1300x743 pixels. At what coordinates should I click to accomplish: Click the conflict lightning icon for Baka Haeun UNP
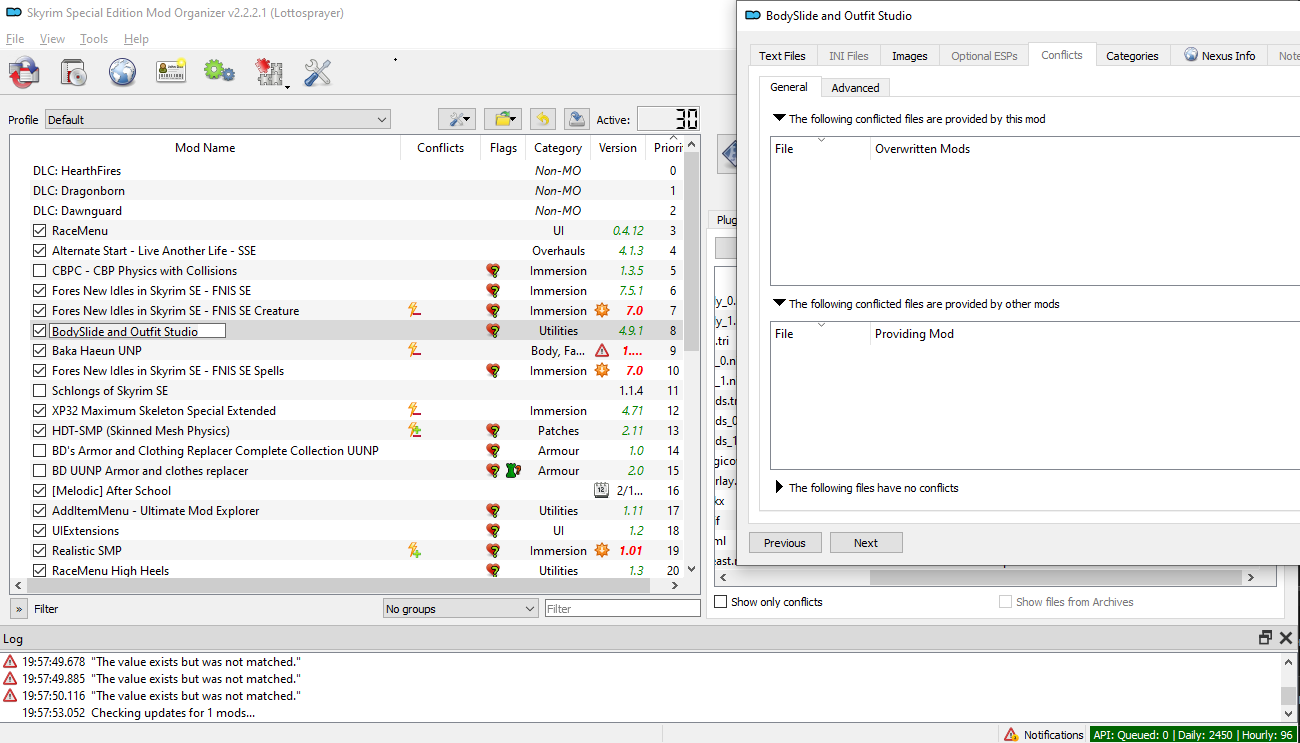click(x=414, y=350)
